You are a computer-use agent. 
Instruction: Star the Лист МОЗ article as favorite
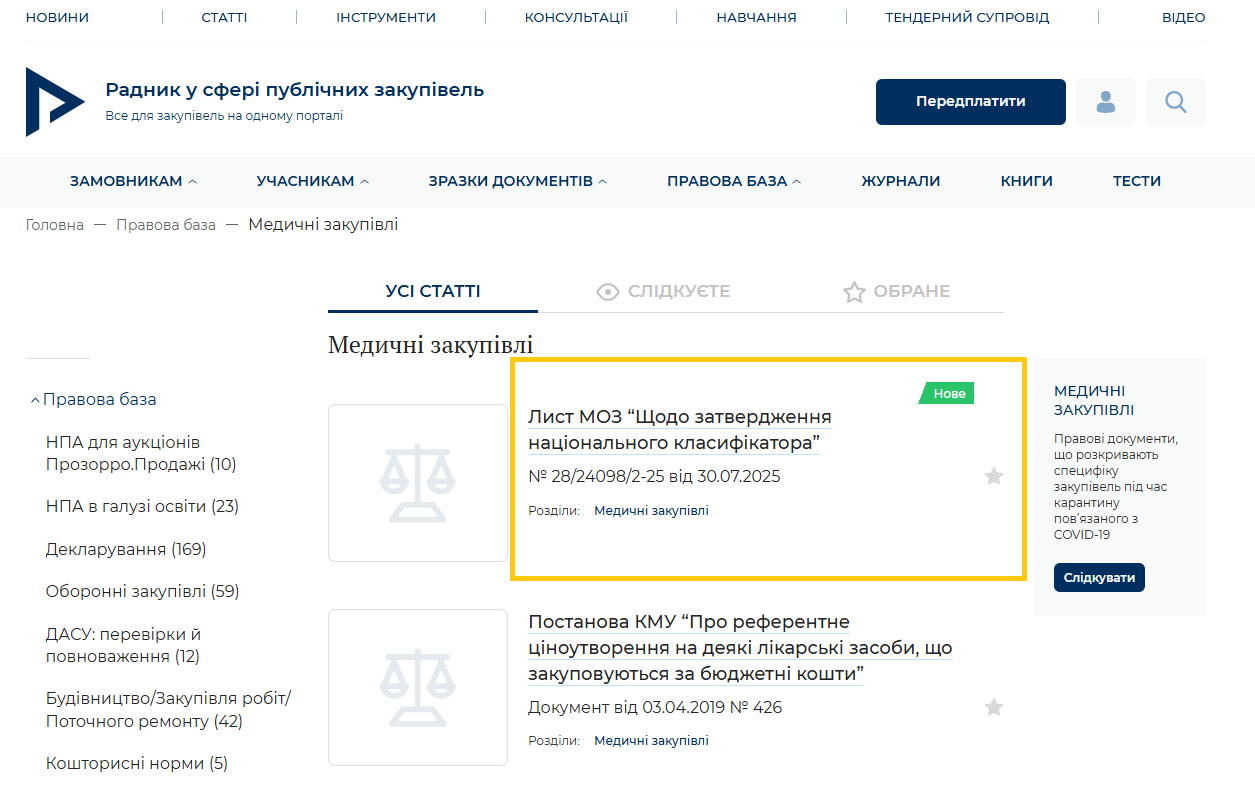click(x=993, y=476)
